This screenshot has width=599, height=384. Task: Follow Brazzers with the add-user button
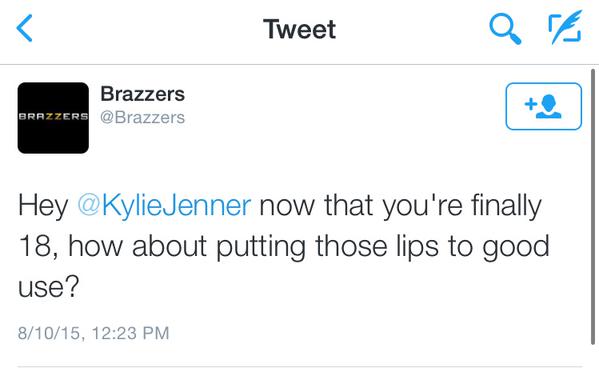point(544,106)
